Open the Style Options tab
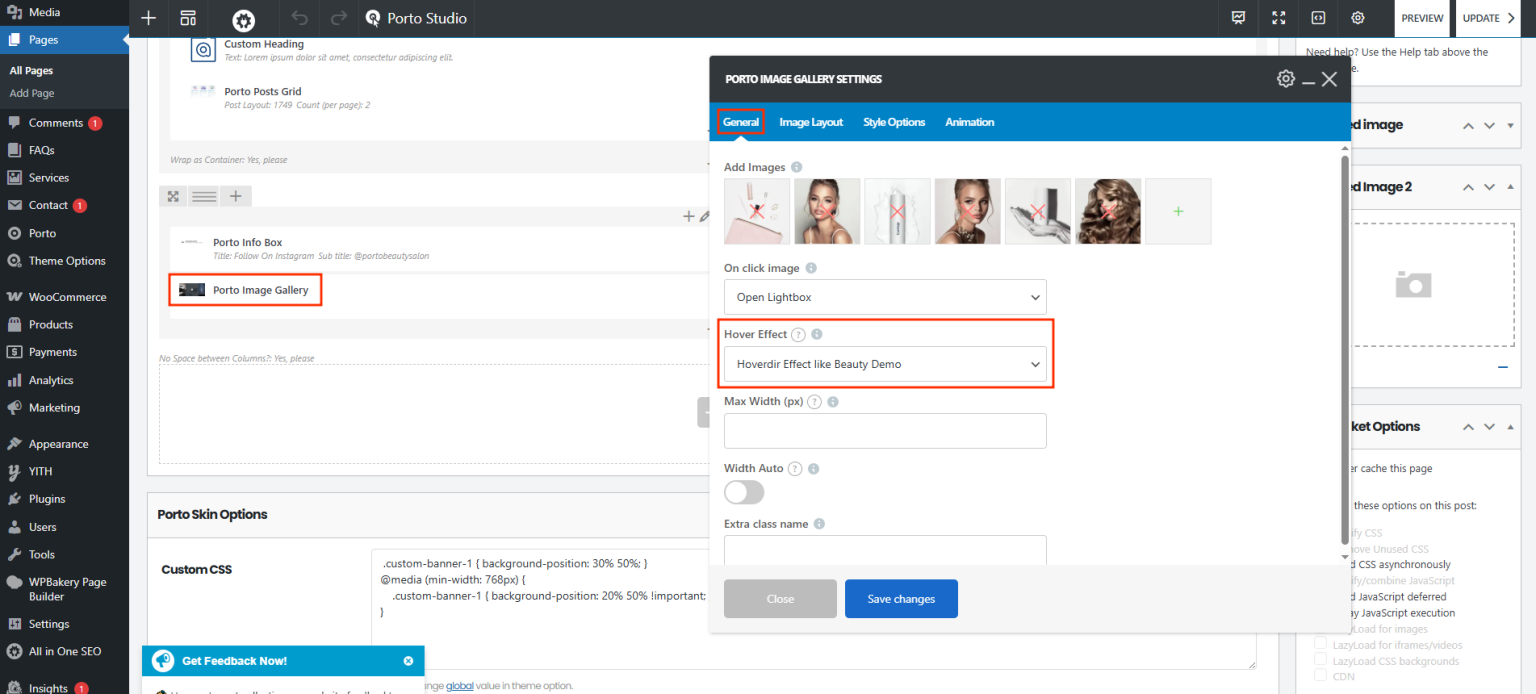 (894, 122)
